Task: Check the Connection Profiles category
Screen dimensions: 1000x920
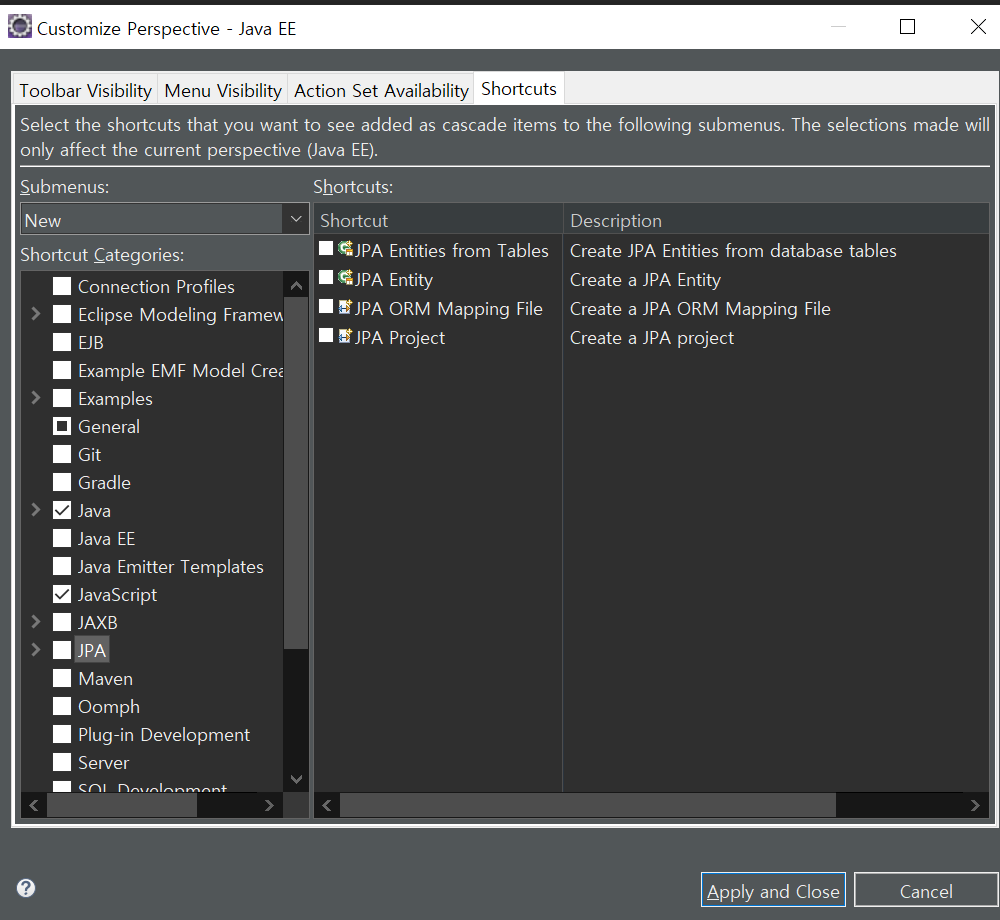Action: click(x=62, y=286)
